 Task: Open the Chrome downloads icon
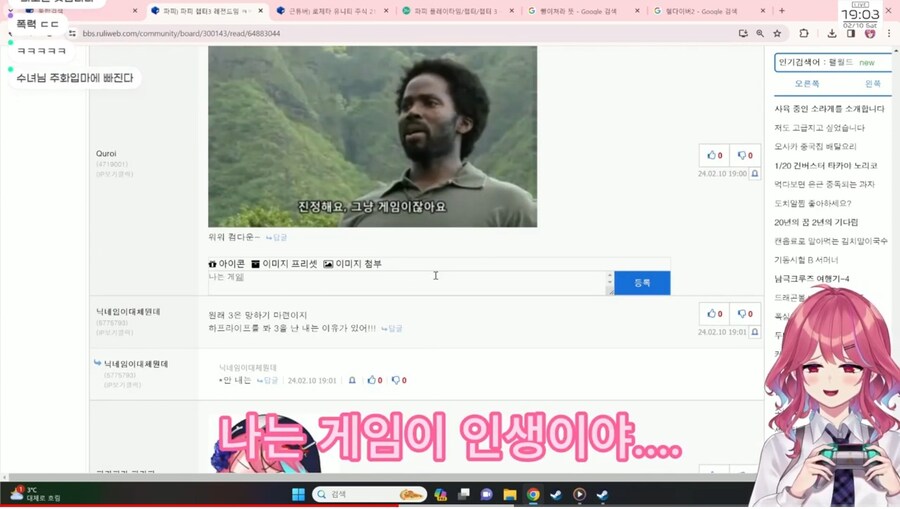point(832,33)
